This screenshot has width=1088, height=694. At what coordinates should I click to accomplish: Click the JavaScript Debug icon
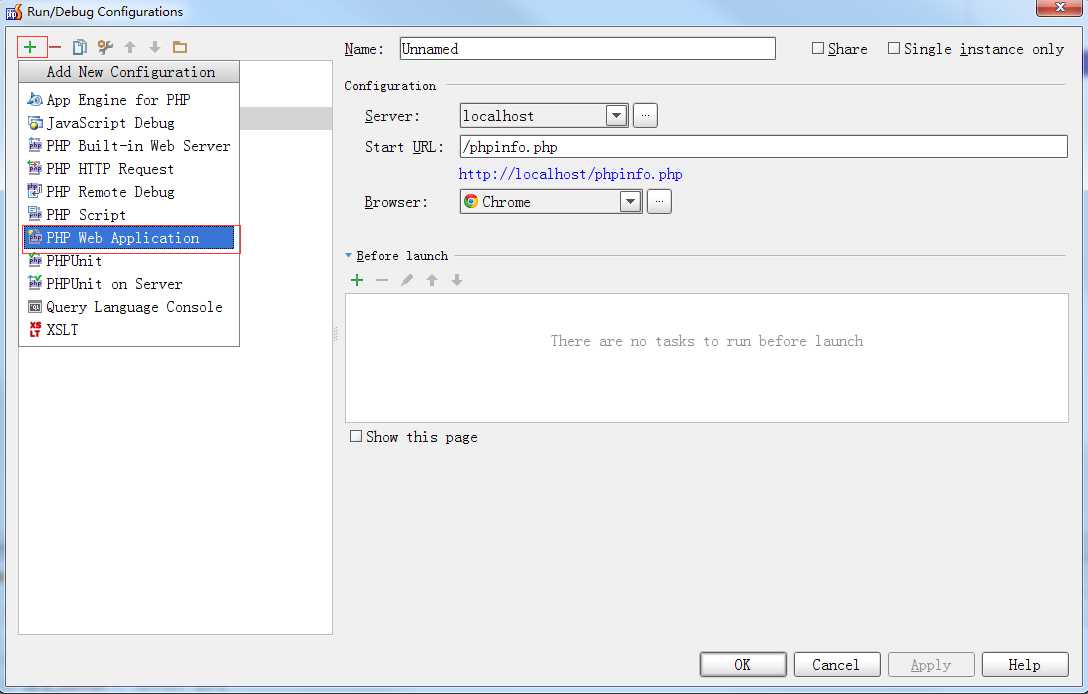[35, 123]
